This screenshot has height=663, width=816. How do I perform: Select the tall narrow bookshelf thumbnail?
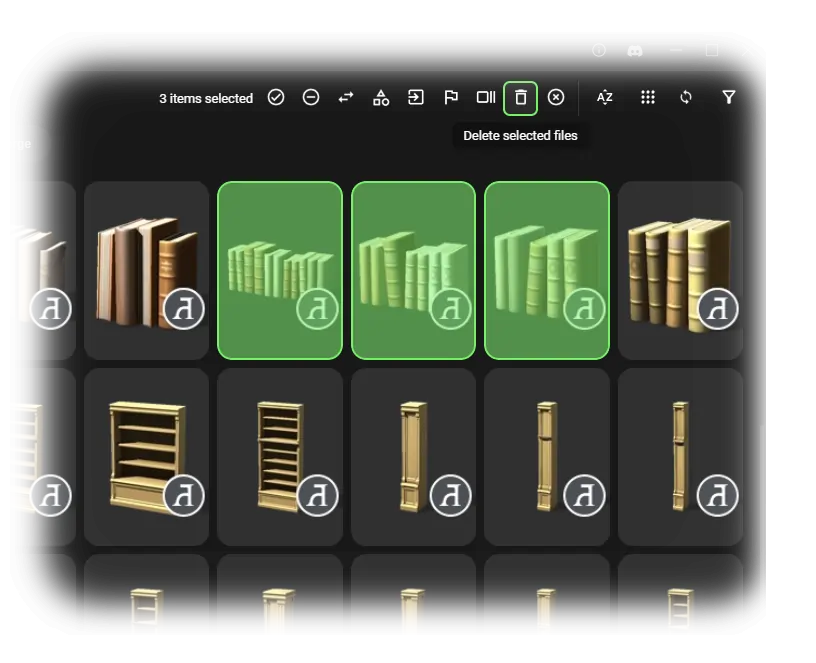pos(280,457)
